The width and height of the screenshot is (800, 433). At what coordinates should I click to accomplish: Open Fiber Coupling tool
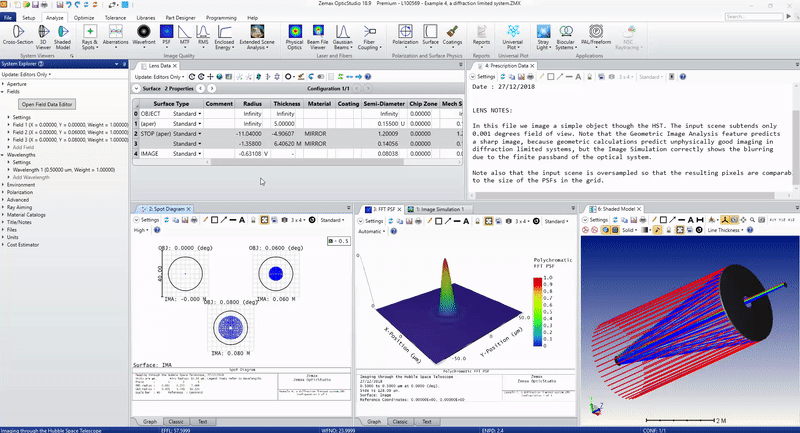coord(369,37)
